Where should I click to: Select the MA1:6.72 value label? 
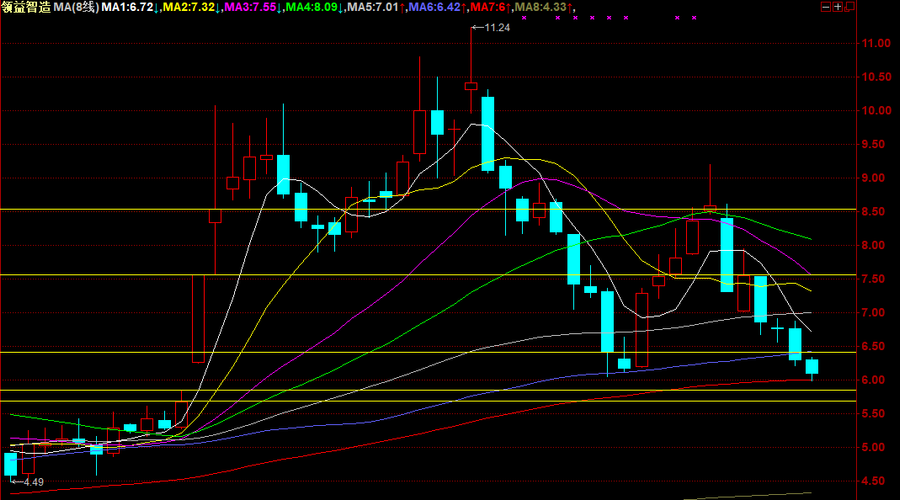tap(127, 7)
